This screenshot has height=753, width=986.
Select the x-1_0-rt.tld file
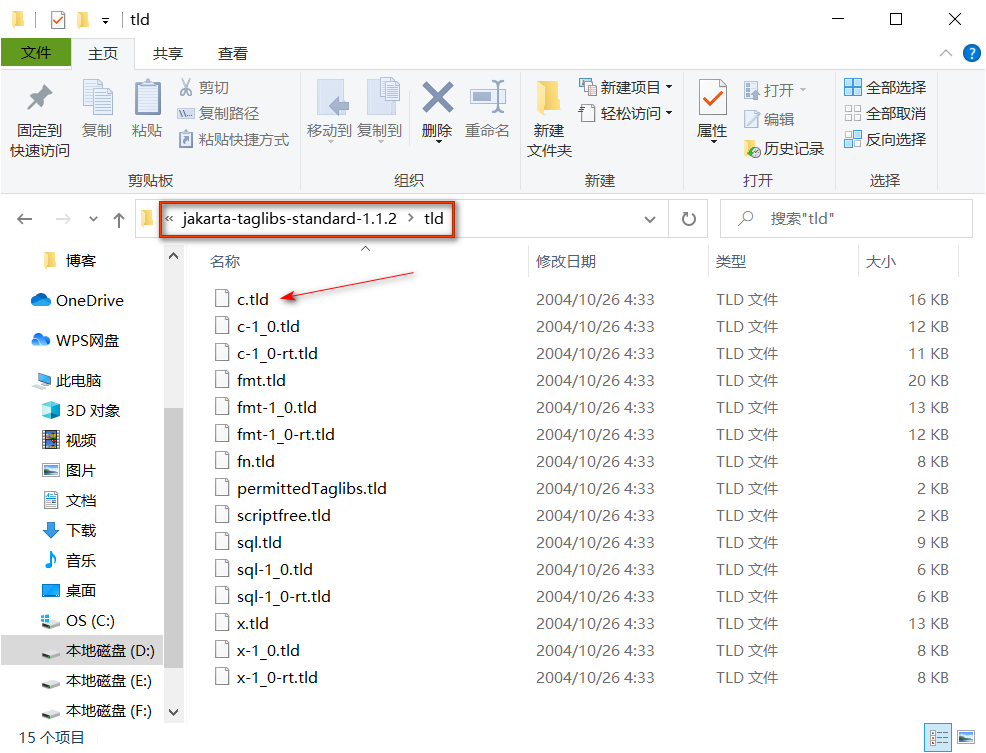(277, 678)
